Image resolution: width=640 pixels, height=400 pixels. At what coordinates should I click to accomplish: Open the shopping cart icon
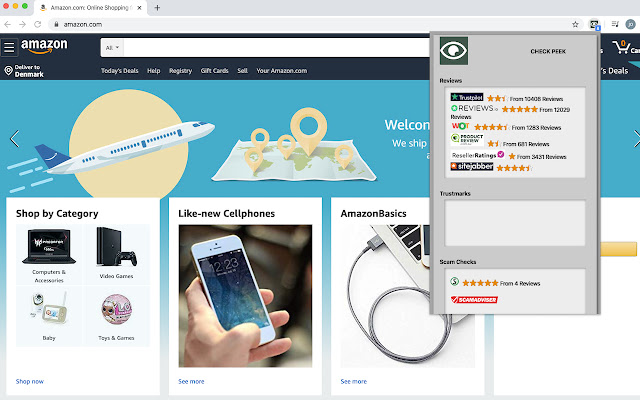click(621, 47)
